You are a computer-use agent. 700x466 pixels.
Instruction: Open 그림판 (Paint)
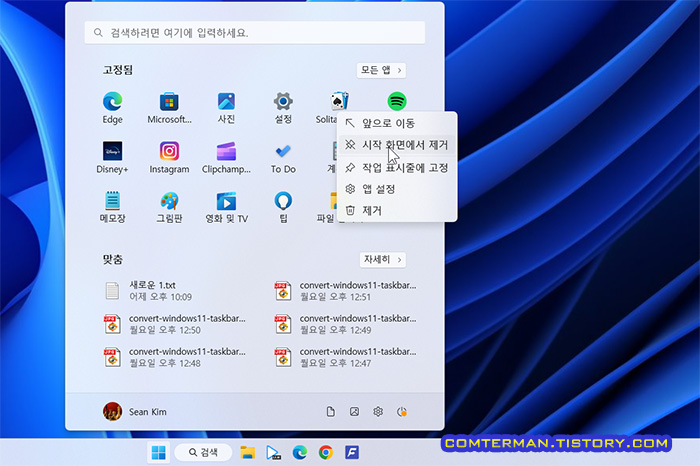169,207
